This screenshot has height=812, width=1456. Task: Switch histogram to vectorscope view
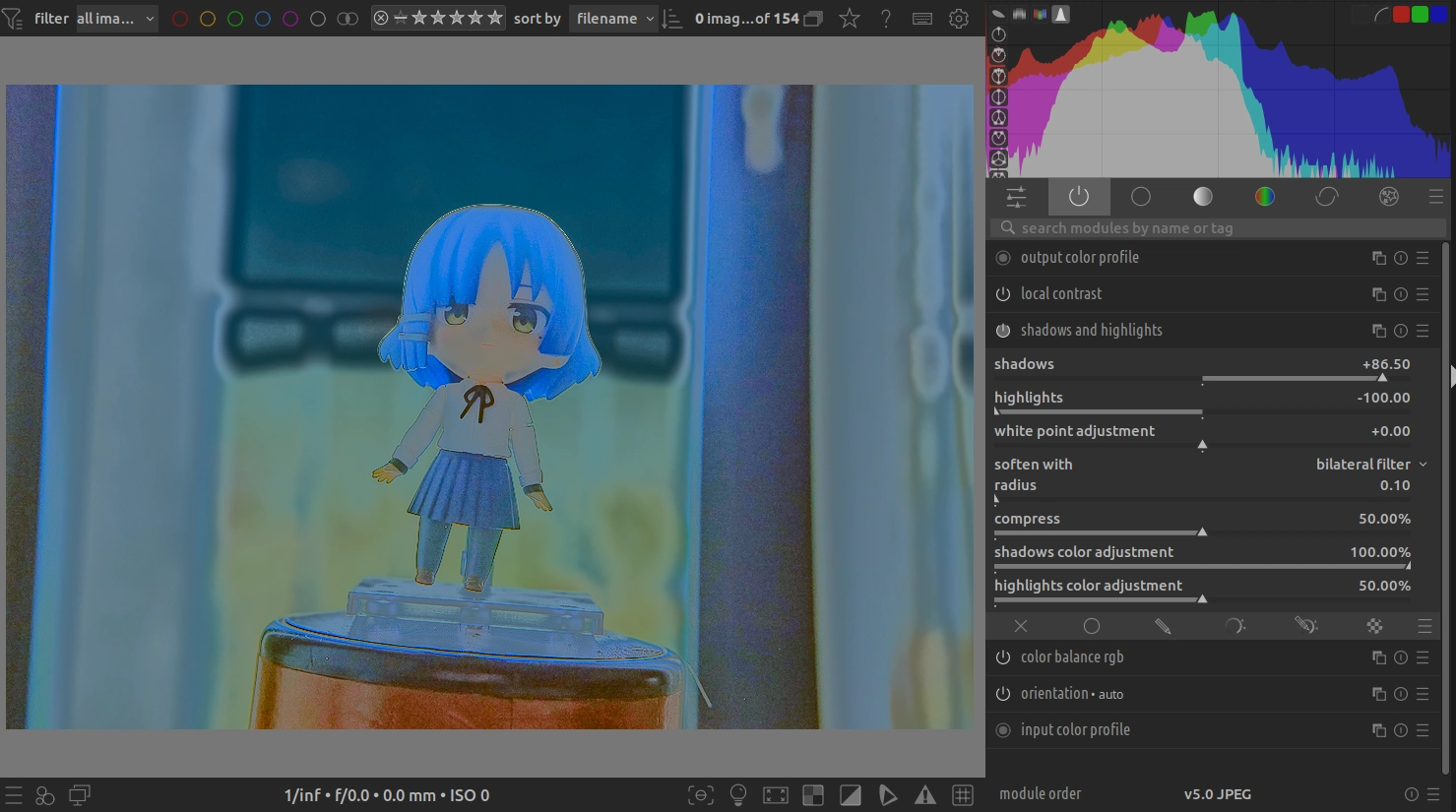(x=998, y=14)
